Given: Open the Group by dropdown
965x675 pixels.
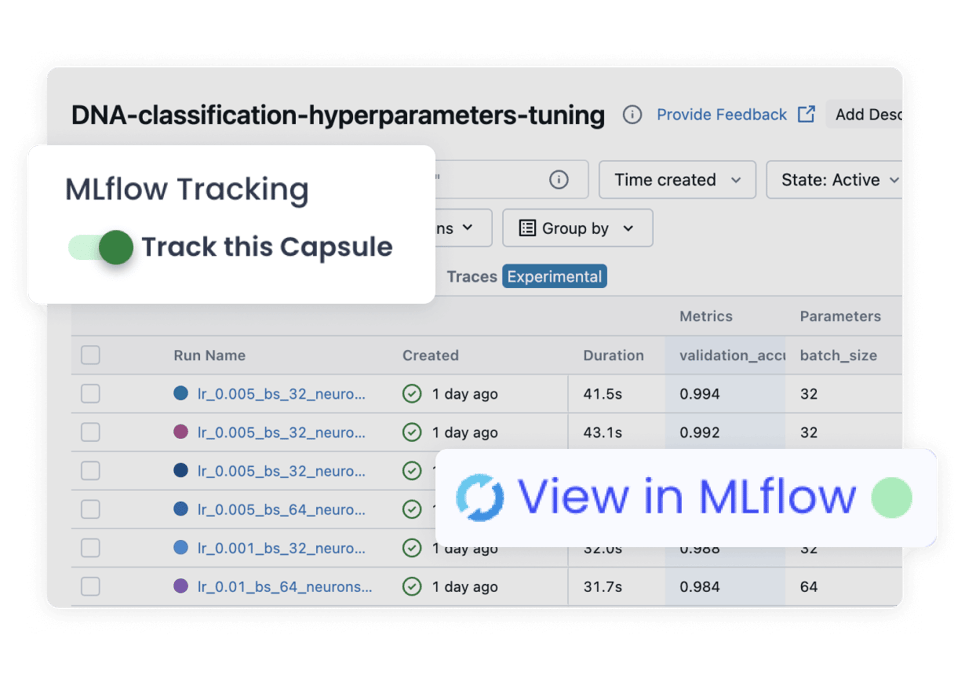Looking at the screenshot, I should point(577,228).
